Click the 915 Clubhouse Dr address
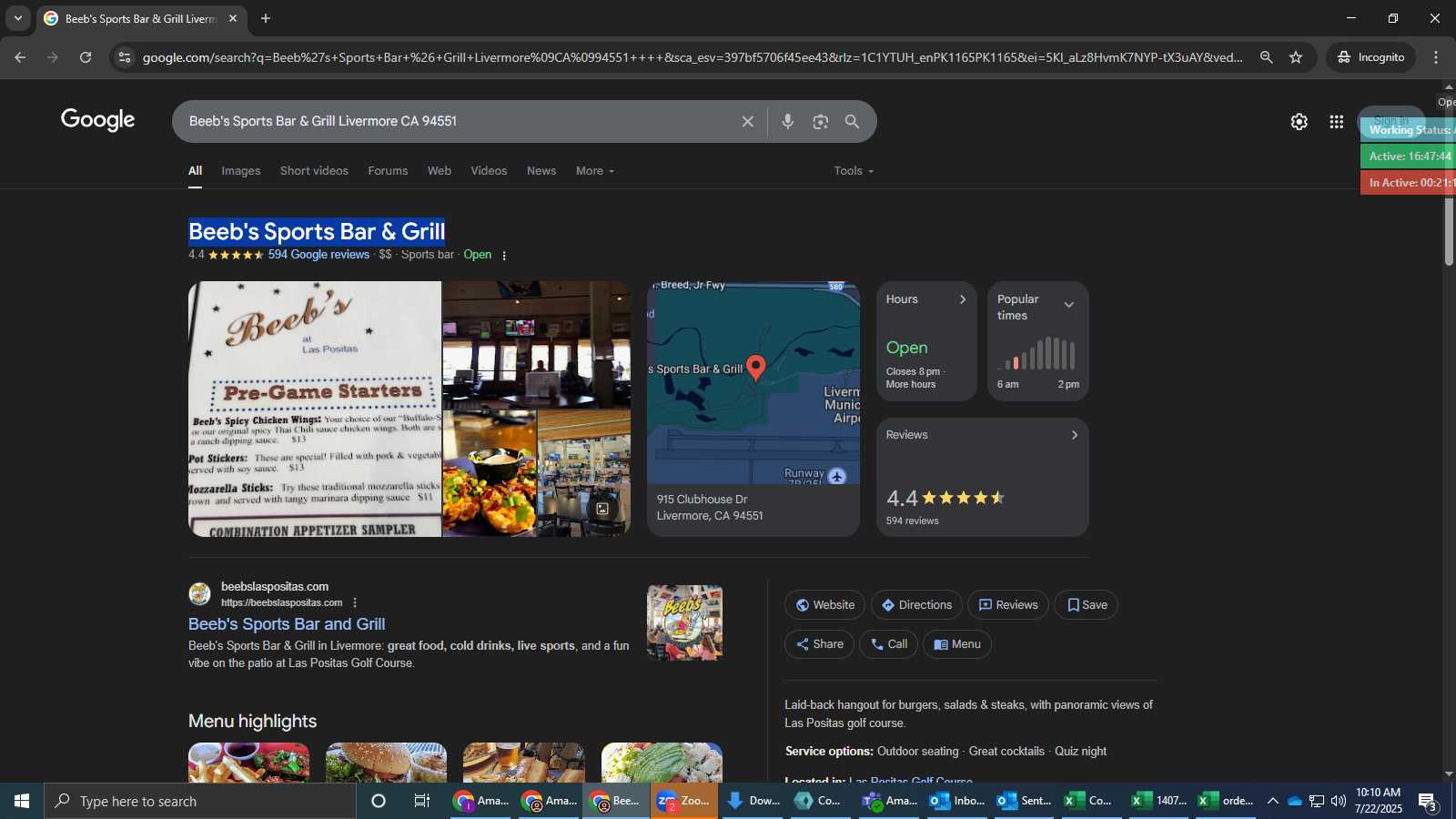Viewport: 1456px width, 819px height. click(x=710, y=508)
